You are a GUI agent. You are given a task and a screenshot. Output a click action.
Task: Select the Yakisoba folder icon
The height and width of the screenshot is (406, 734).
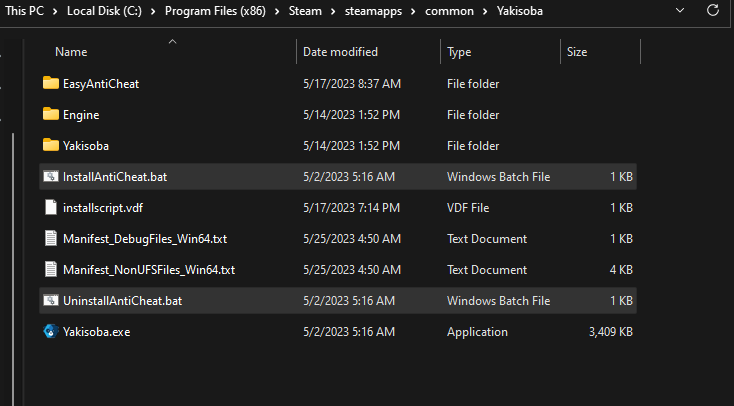click(x=51, y=145)
